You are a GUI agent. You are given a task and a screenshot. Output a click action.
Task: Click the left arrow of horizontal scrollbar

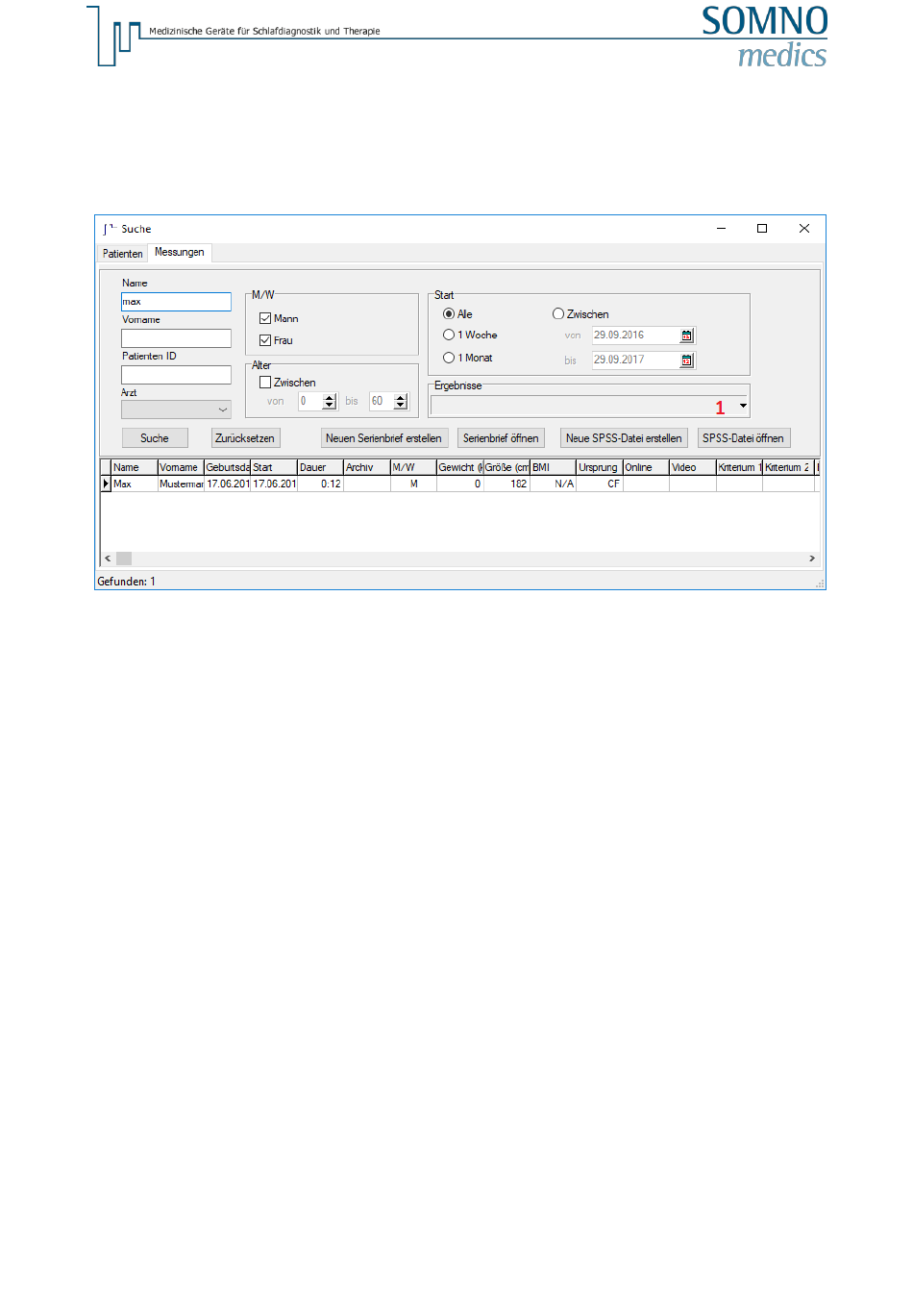[108, 559]
